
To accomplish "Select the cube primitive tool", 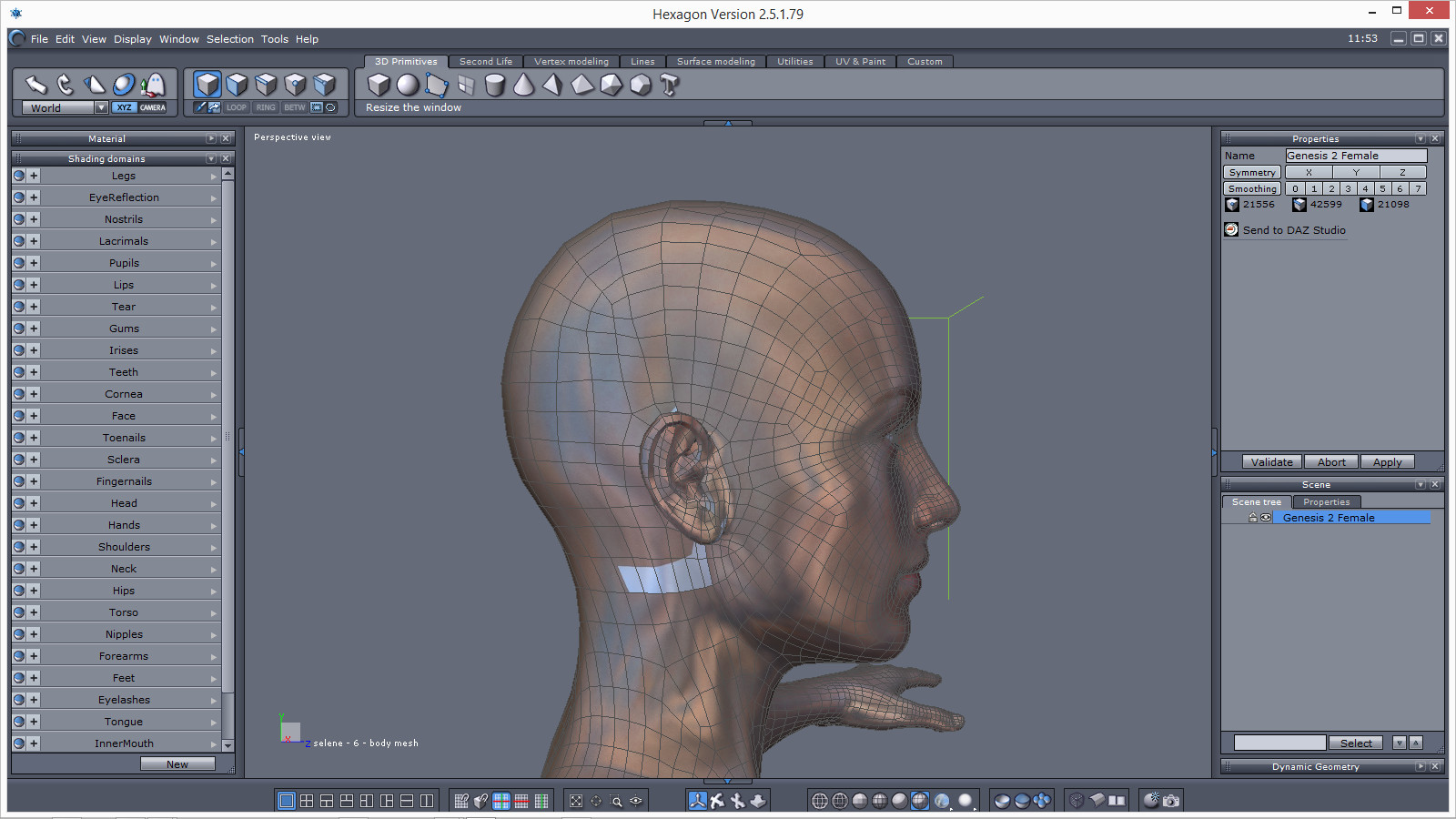I will coord(379,86).
